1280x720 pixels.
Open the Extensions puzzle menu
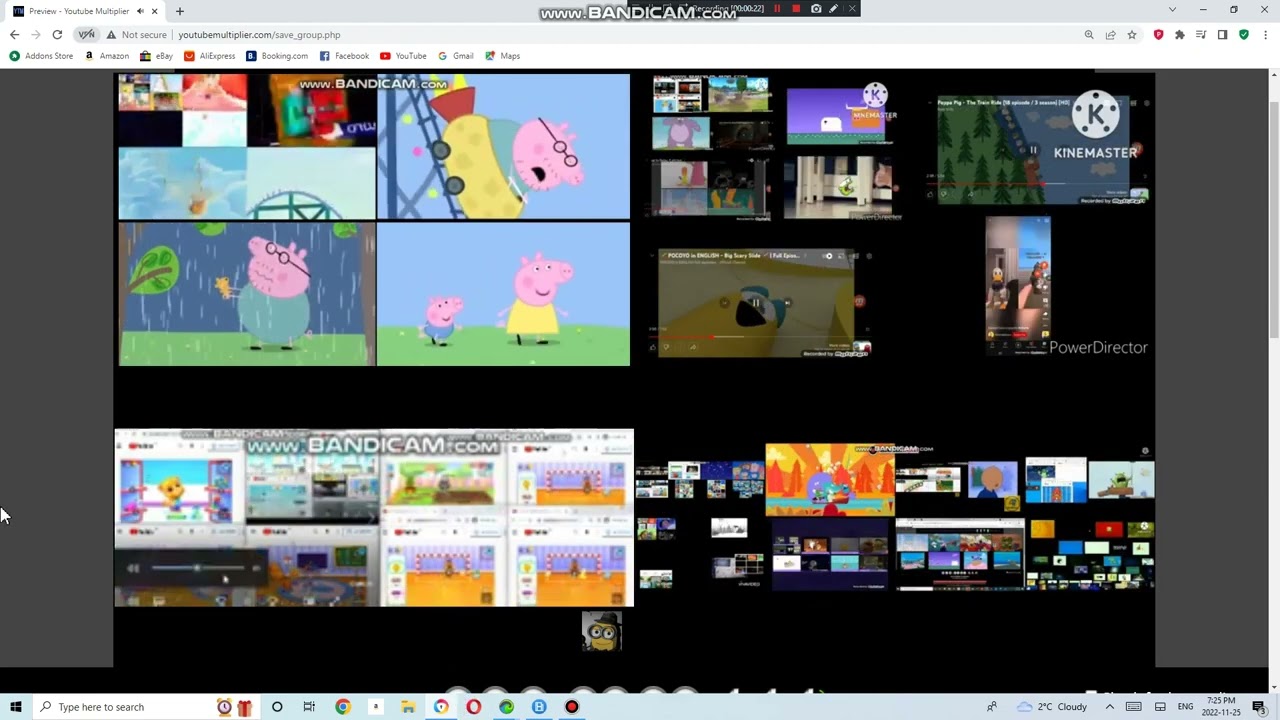pyautogui.click(x=1180, y=35)
